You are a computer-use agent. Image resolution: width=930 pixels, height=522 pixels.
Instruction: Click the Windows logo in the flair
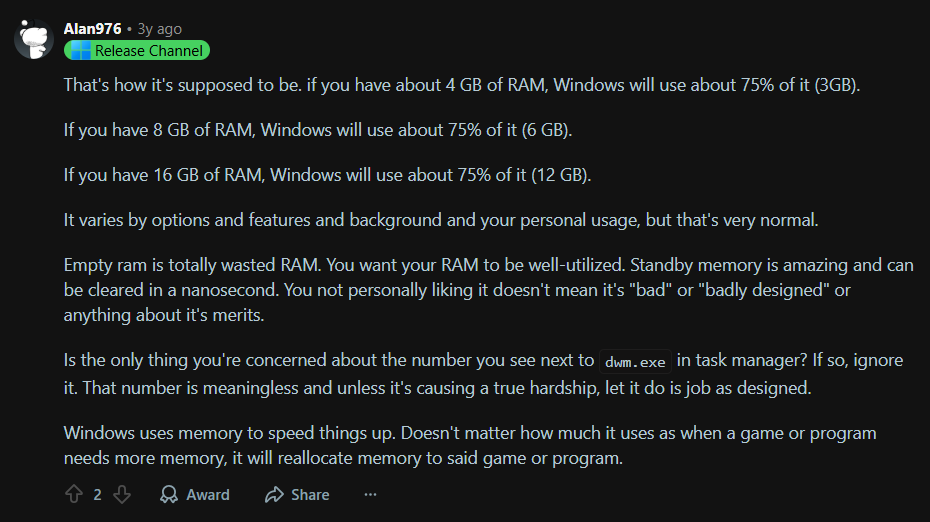[79, 51]
